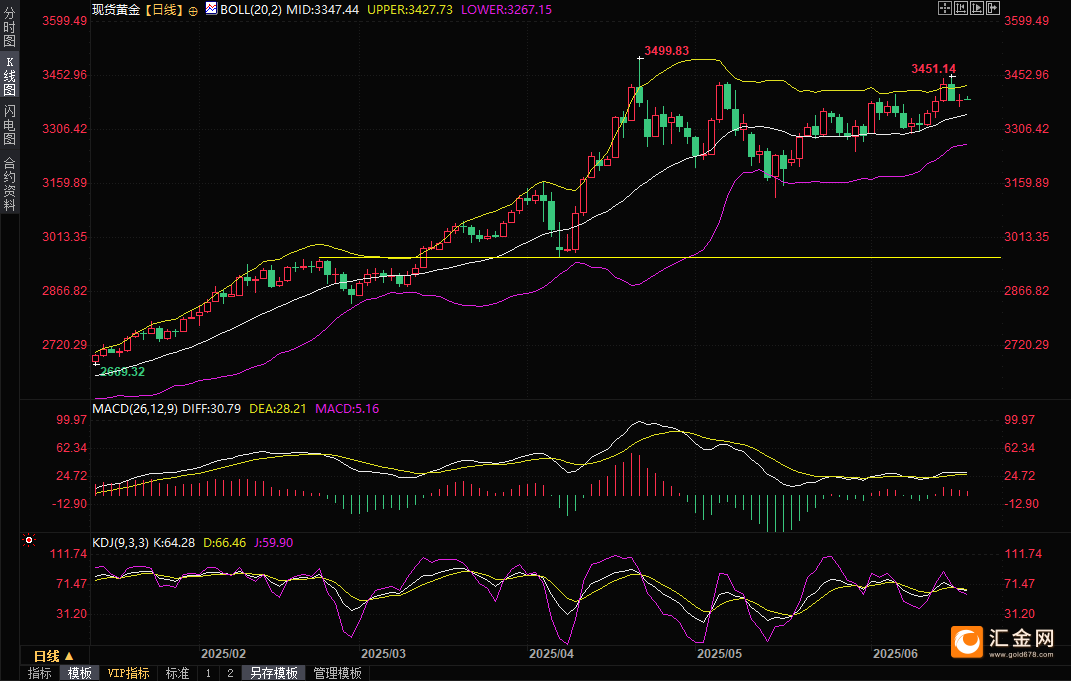Click the red sun marker icon near KDJ
The height and width of the screenshot is (681, 1071).
tap(29, 541)
